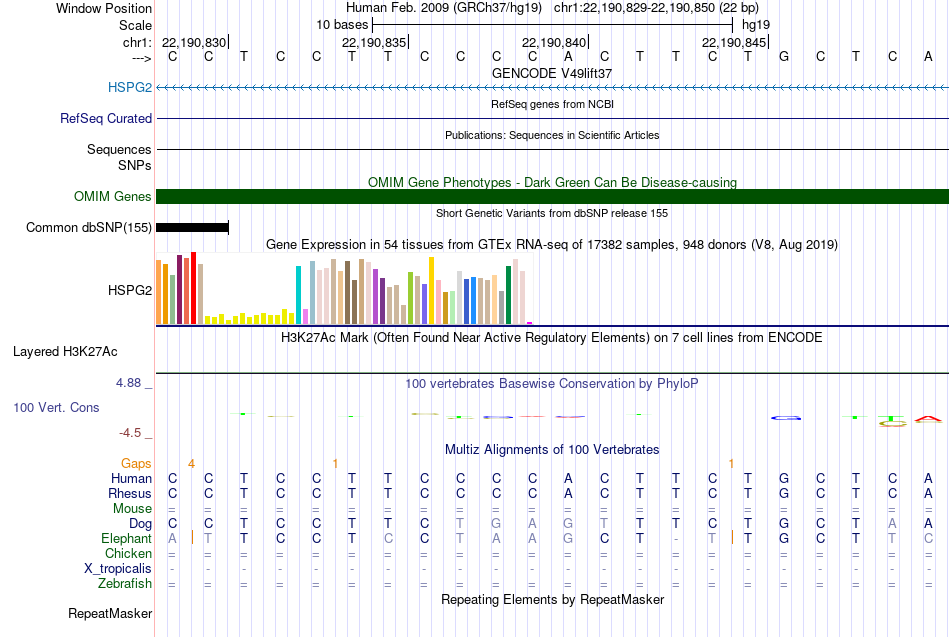Click the black Common dbSNP variant bar
This screenshot has width=950, height=637.
point(193,227)
